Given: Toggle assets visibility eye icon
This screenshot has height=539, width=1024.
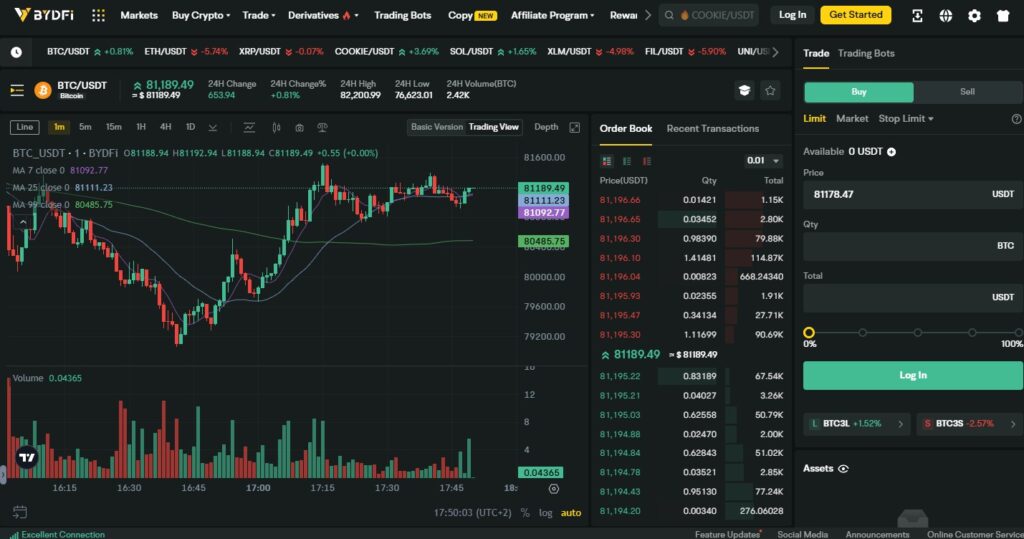Looking at the screenshot, I should [843, 469].
